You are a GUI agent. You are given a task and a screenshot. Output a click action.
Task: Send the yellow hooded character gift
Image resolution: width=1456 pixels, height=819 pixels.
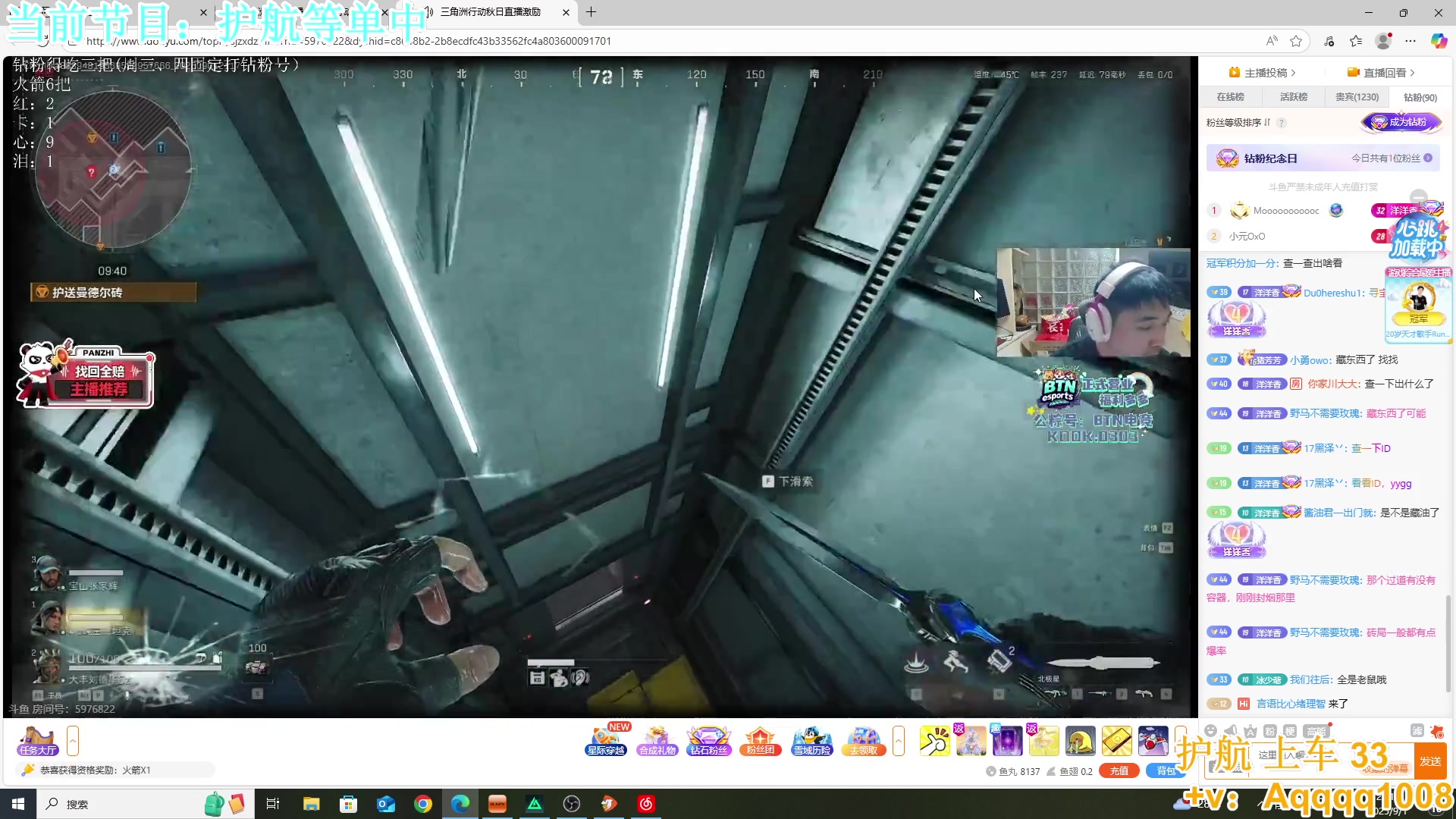point(1081,741)
